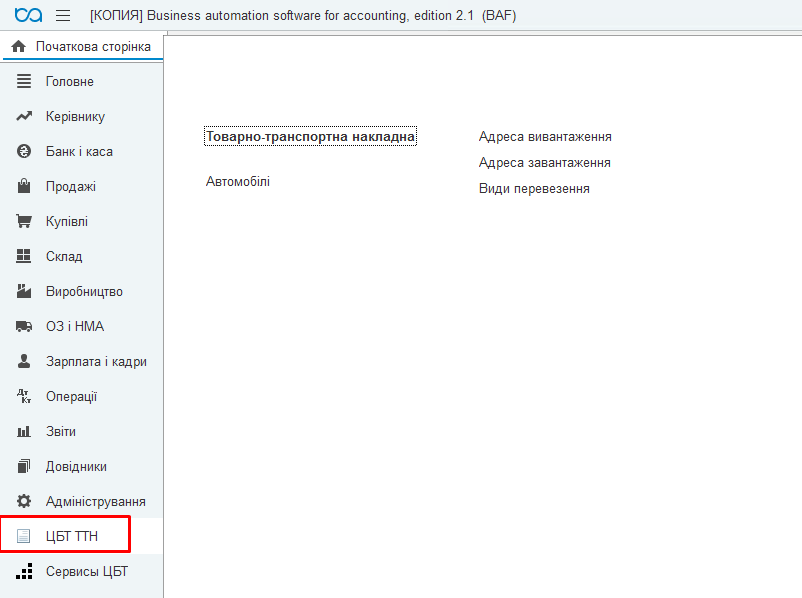Select Зарплата і кадри in sidebar

point(96,362)
